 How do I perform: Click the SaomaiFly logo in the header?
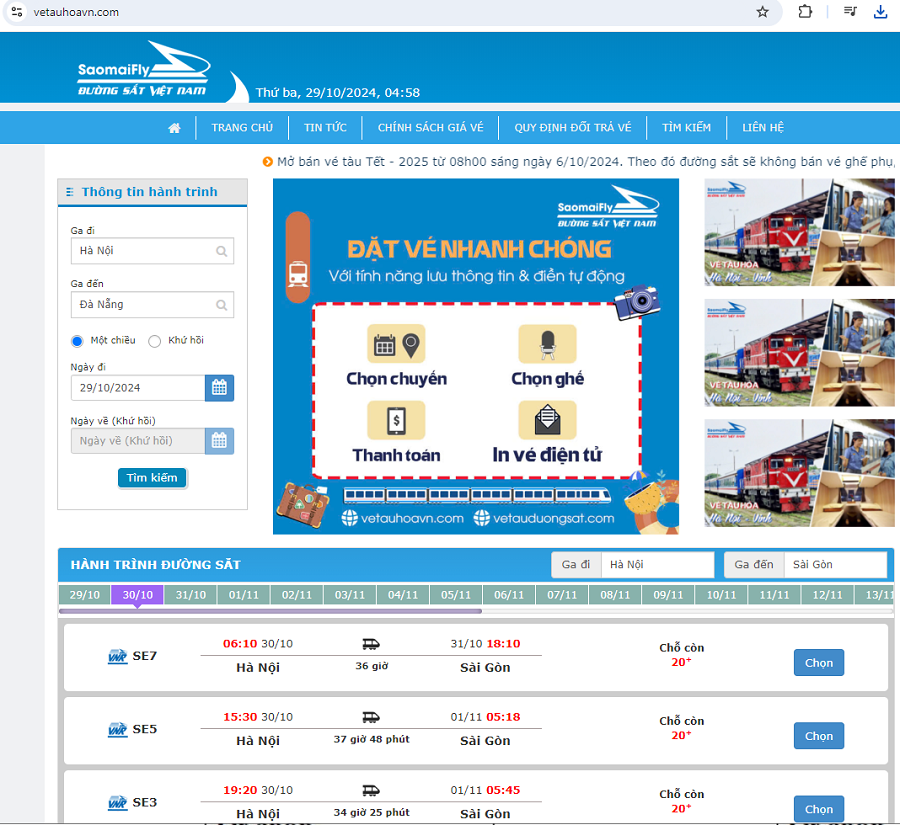[143, 69]
